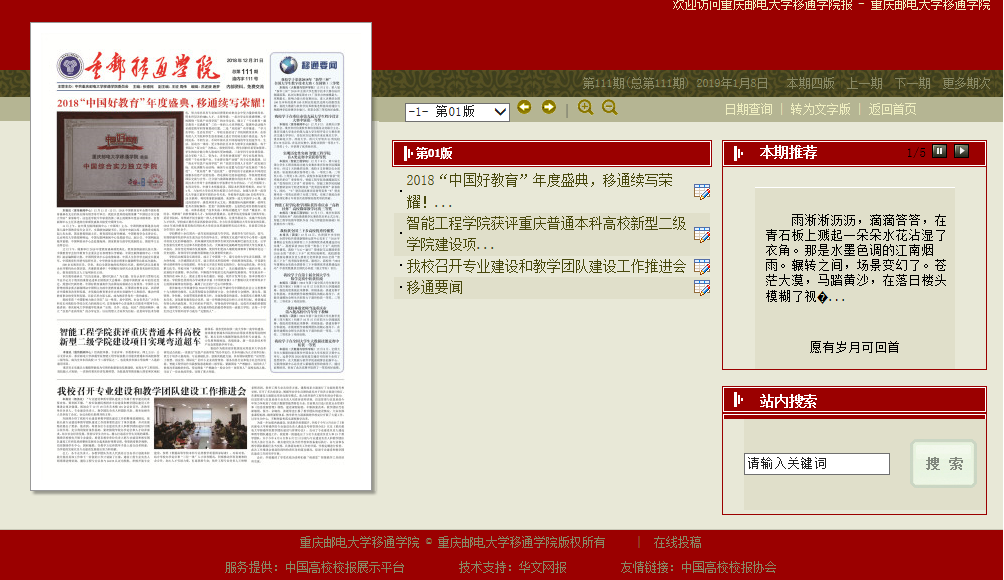Viewport: 1004px width, 580px height.
Task: Go to previous page with left arrow icon
Action: click(525, 108)
